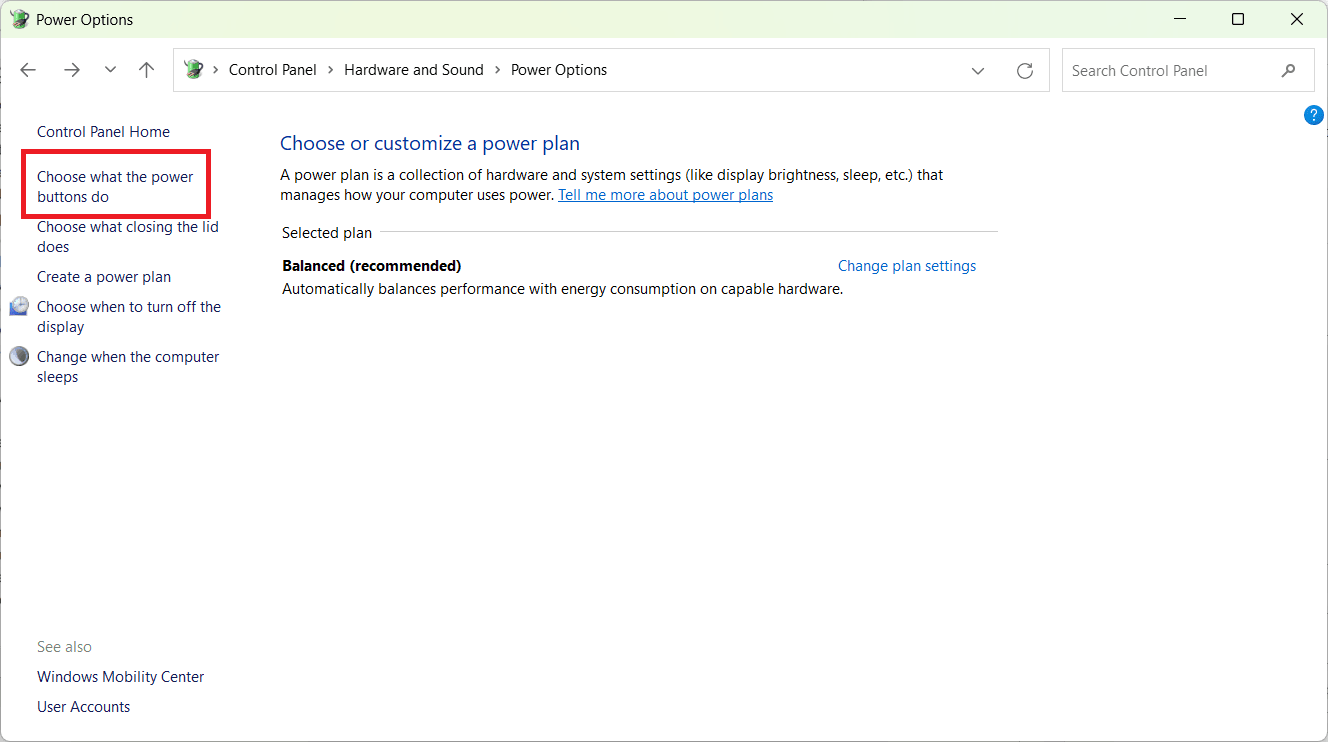This screenshot has width=1328, height=742.
Task: Go back with the left arrow button
Action: 28,70
